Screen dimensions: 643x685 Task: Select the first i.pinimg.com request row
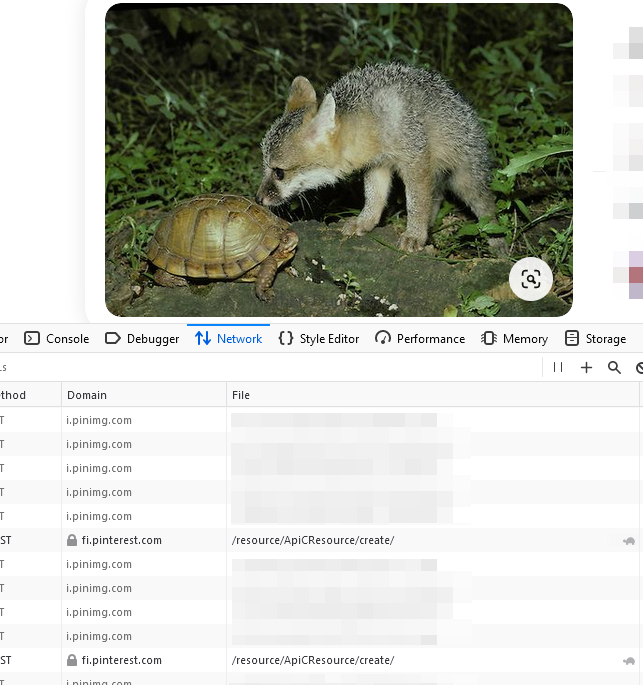(x=99, y=420)
